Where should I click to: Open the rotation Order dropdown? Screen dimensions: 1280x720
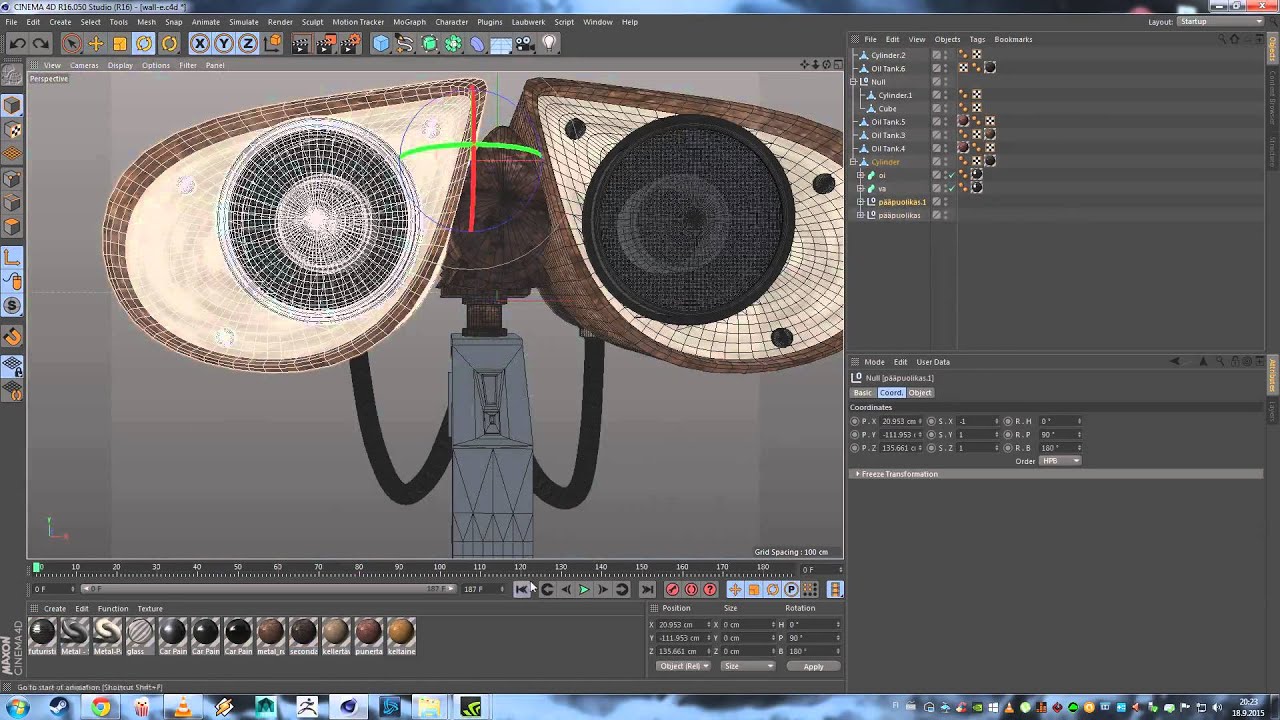[1061, 461]
